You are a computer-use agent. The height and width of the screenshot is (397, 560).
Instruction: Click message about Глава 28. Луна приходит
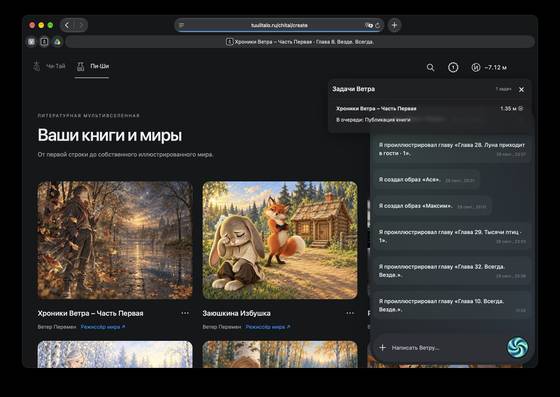pyautogui.click(x=452, y=149)
